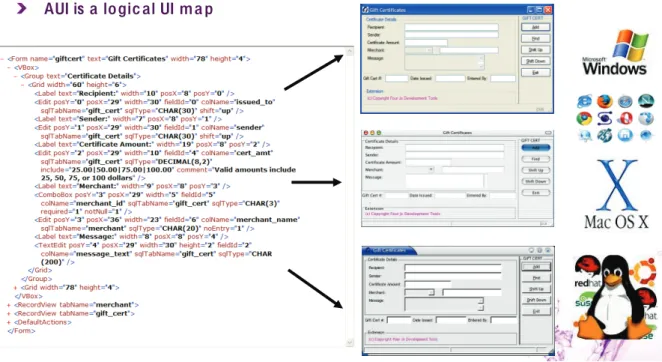Image resolution: width=662 pixels, height=362 pixels.
Task: Click the Gift Cert # field in Linux window
Action: coord(399,320)
